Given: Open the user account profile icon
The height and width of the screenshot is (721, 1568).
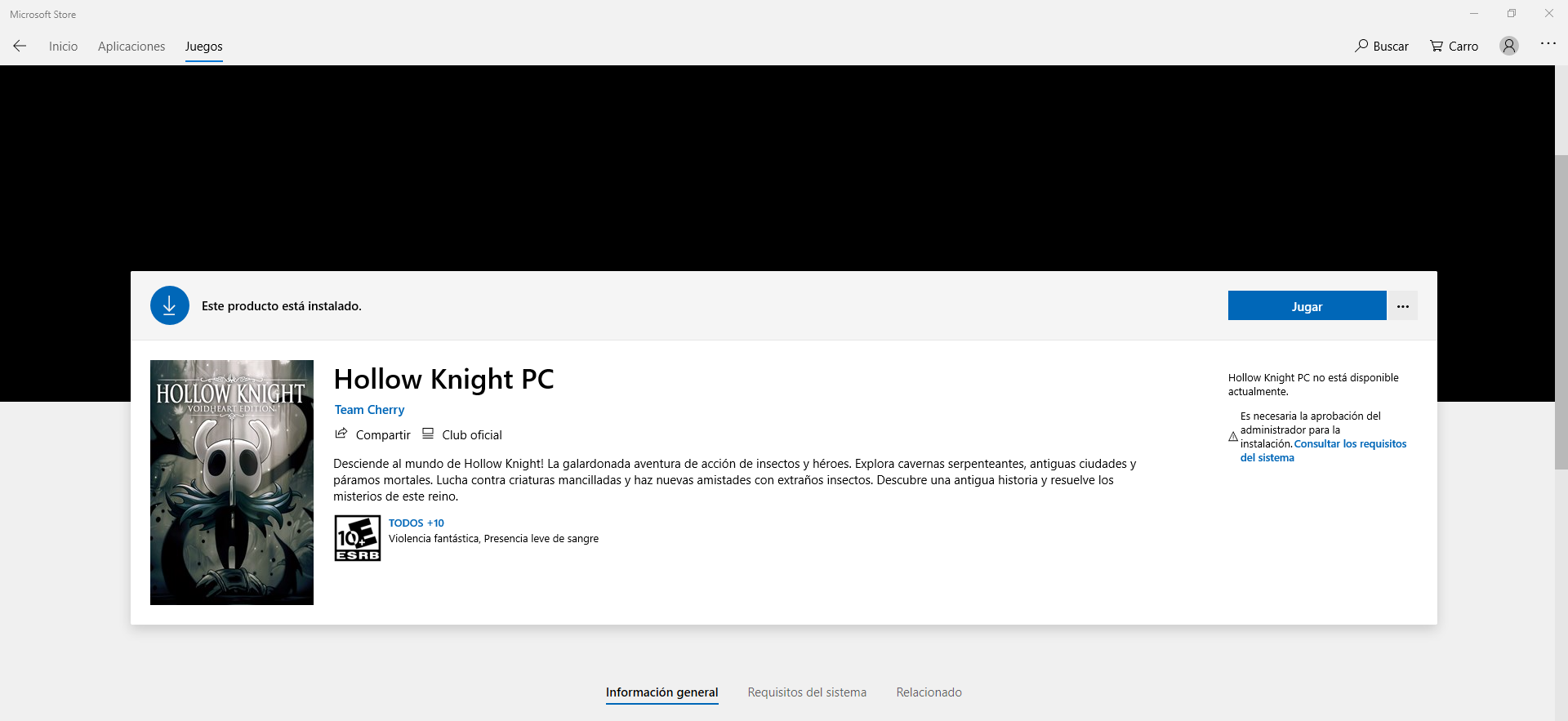Looking at the screenshot, I should point(1509,46).
